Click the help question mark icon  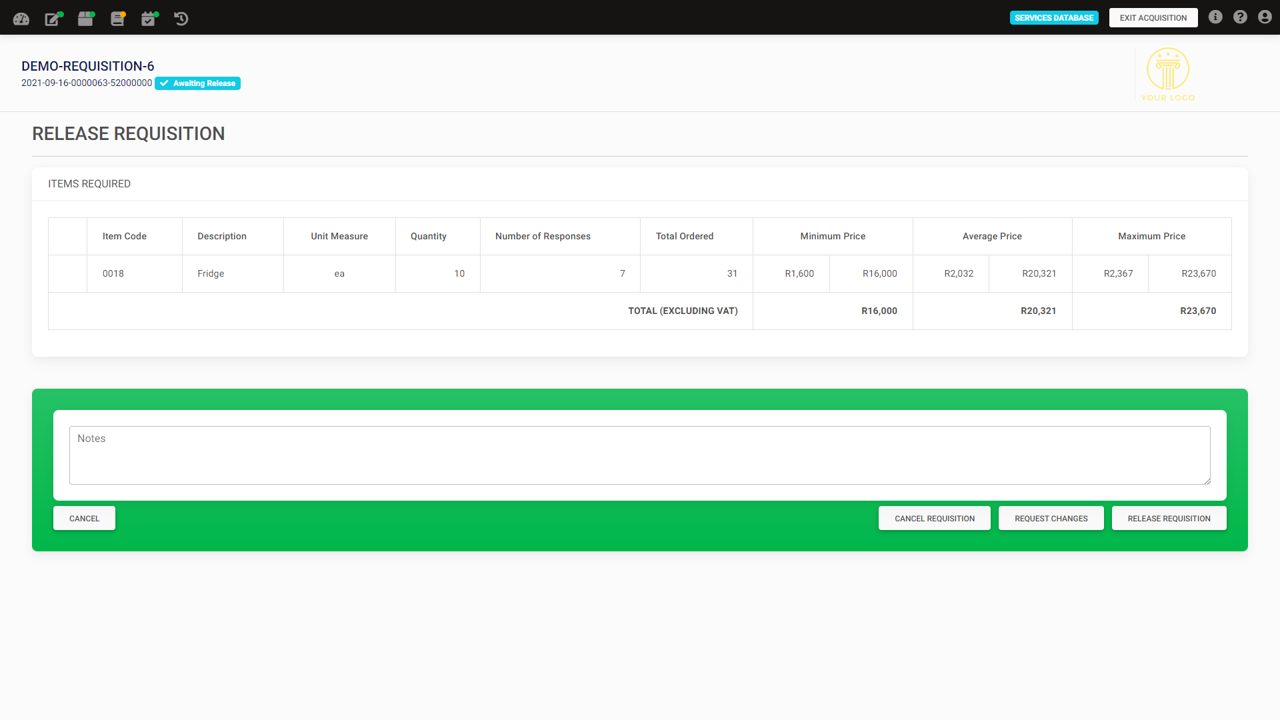[1240, 17]
